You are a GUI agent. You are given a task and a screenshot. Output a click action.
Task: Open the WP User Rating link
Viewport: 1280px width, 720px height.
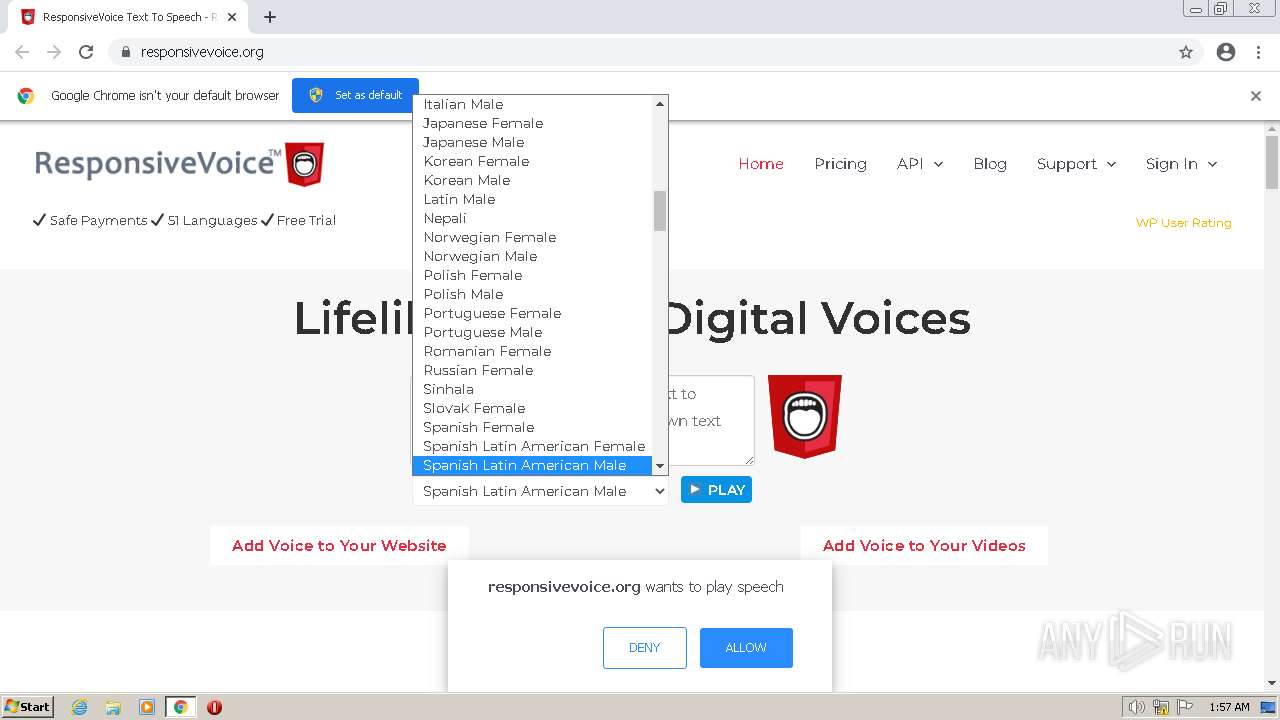(x=1183, y=223)
